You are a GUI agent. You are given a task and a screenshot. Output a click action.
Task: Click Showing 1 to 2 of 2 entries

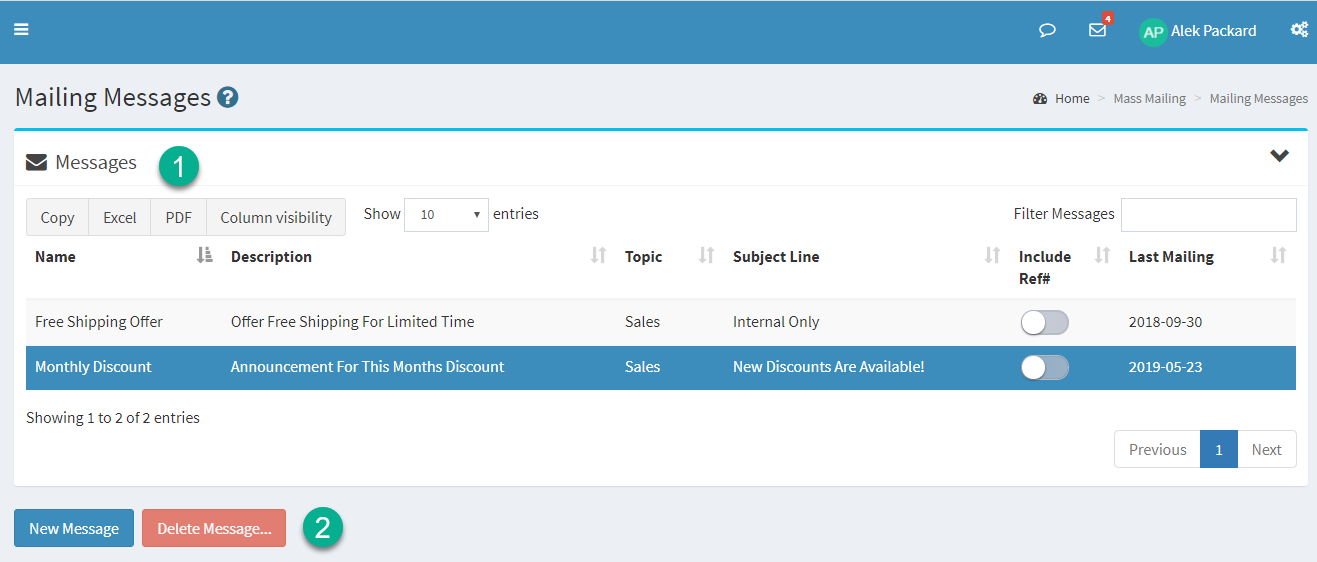113,418
